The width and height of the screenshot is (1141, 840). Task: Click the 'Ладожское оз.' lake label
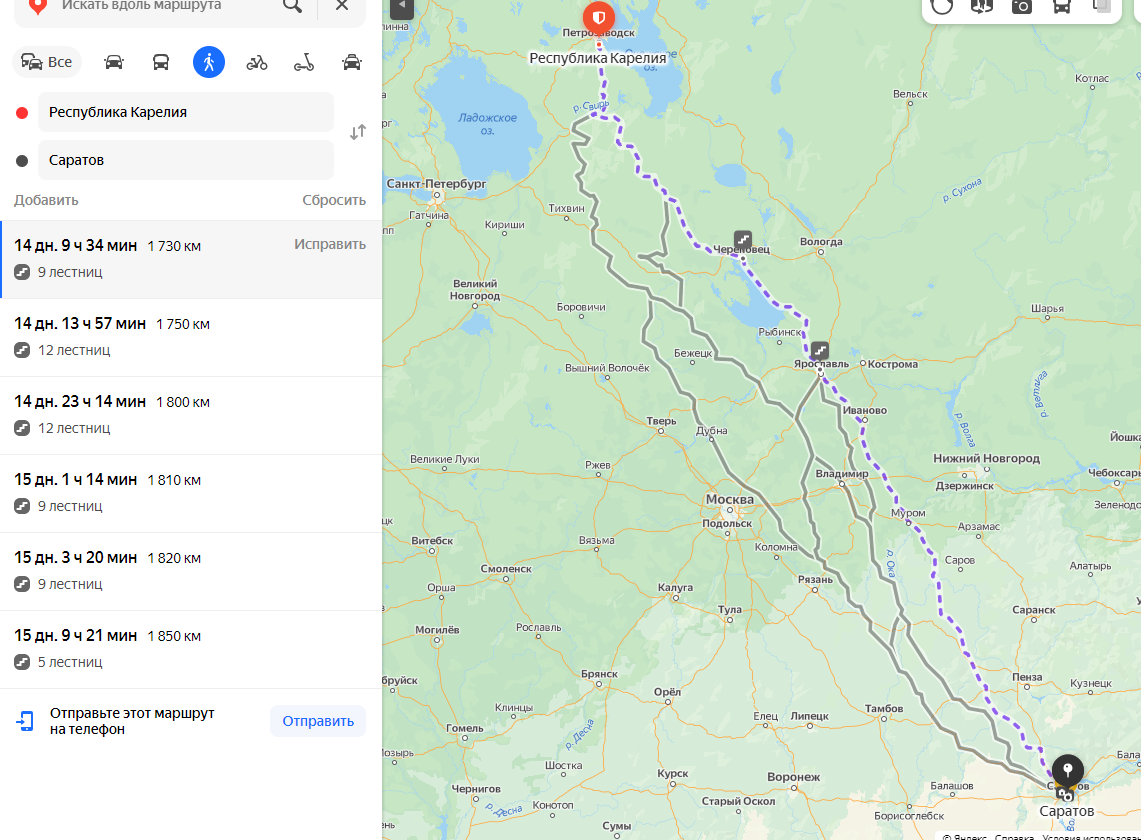488,124
